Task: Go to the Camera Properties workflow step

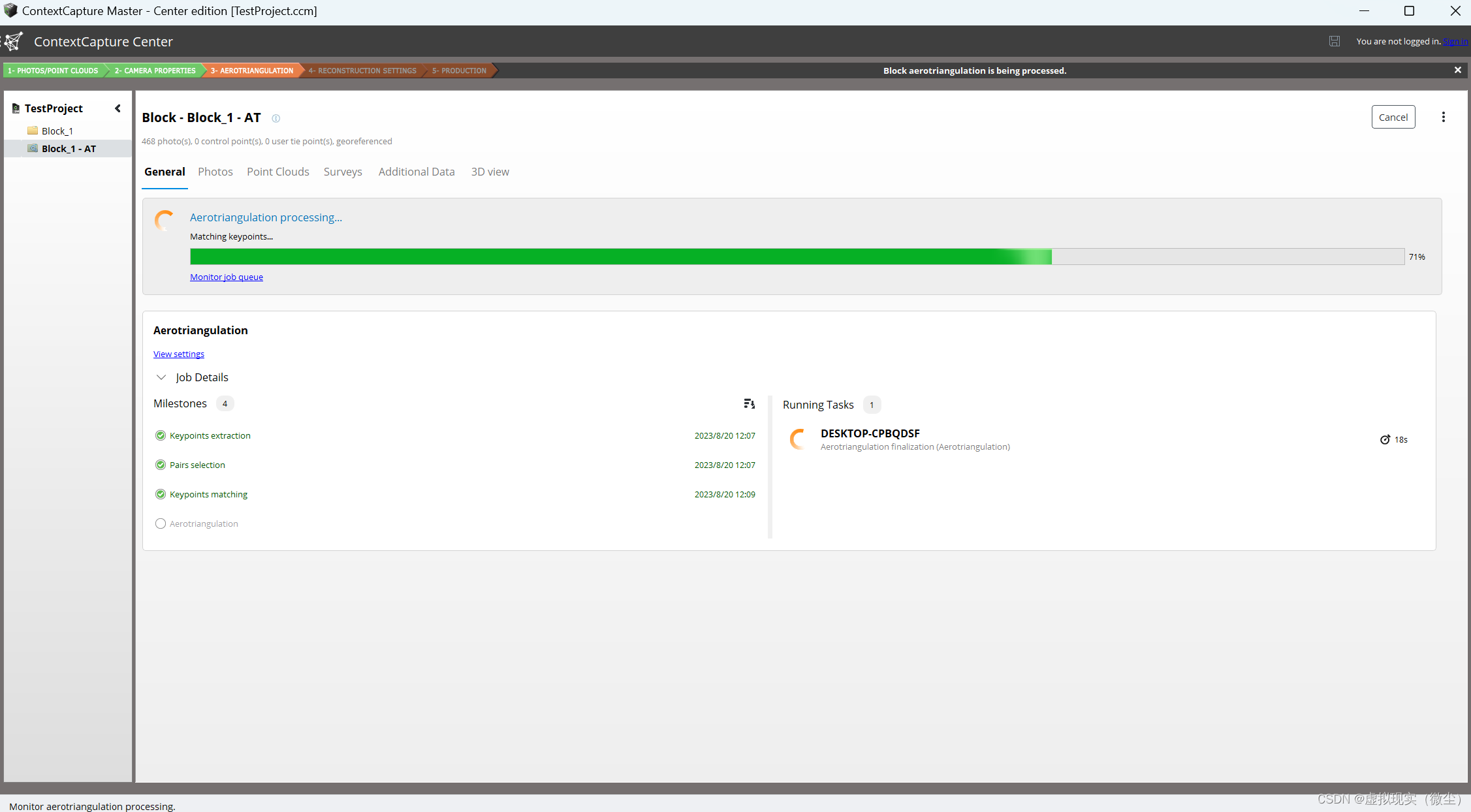Action: (x=155, y=70)
